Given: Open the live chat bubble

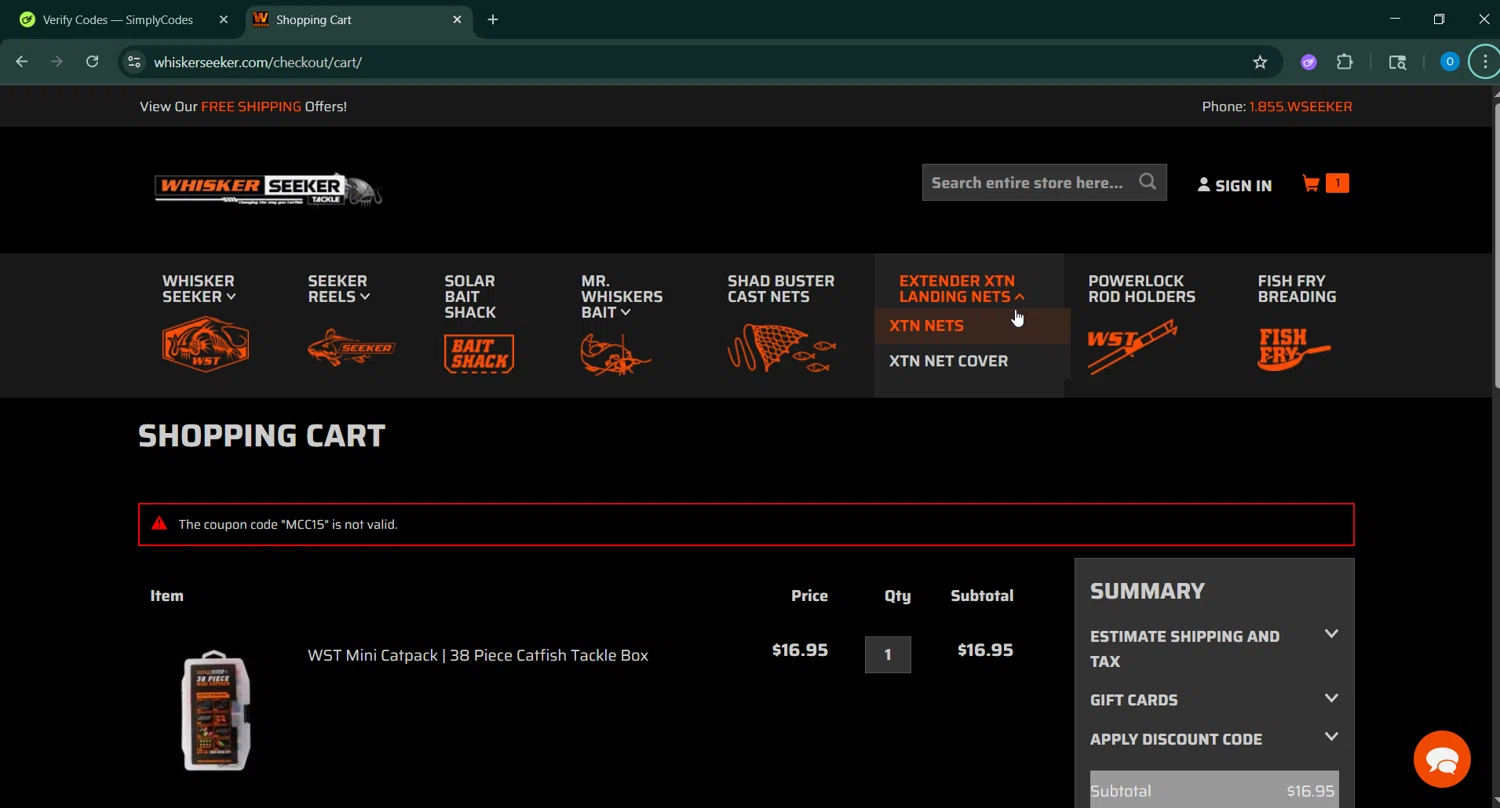Looking at the screenshot, I should tap(1442, 759).
